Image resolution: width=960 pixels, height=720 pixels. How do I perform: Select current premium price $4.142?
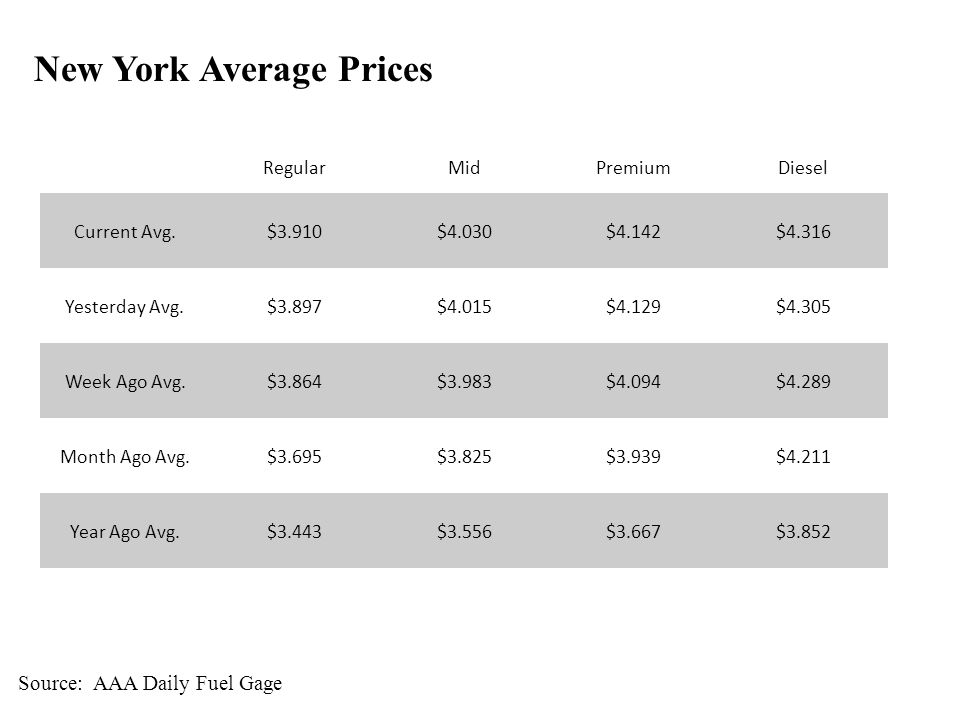tap(633, 231)
